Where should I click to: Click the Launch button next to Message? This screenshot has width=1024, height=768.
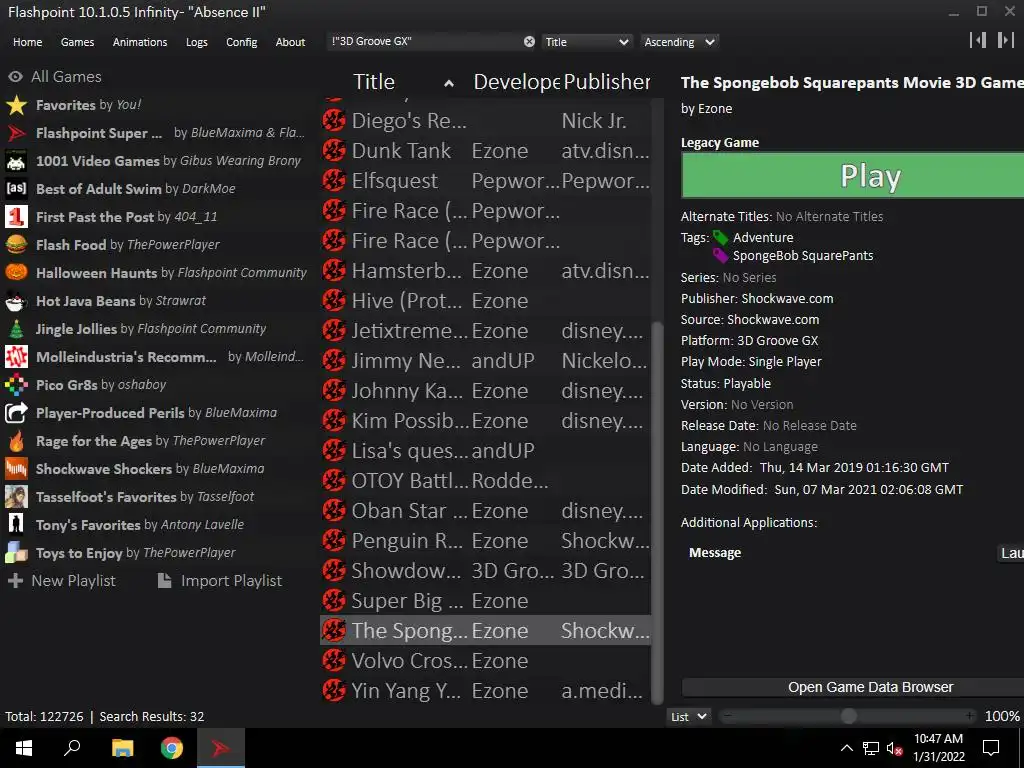1011,553
